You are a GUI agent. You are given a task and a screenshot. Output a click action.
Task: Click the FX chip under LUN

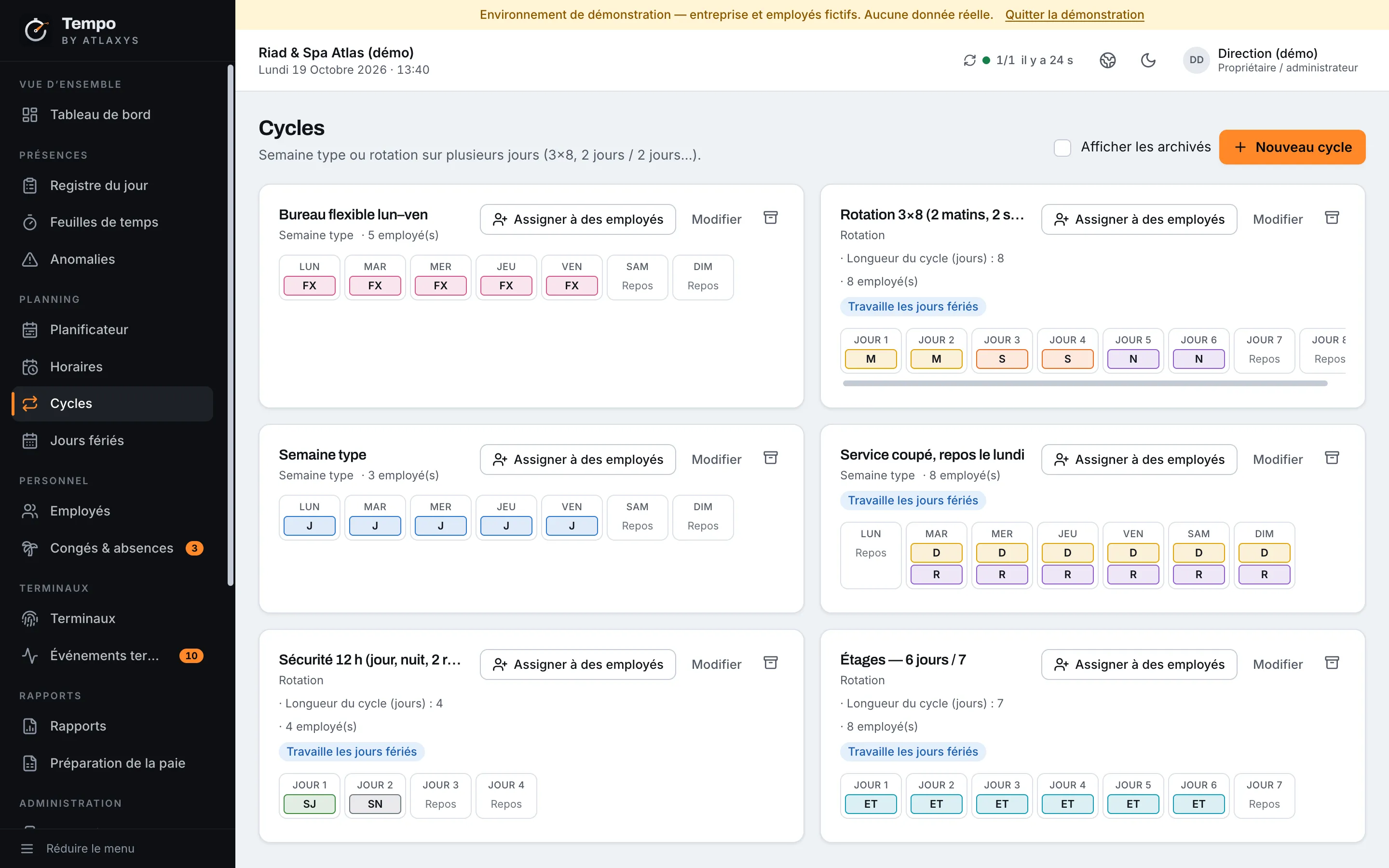pyautogui.click(x=309, y=285)
